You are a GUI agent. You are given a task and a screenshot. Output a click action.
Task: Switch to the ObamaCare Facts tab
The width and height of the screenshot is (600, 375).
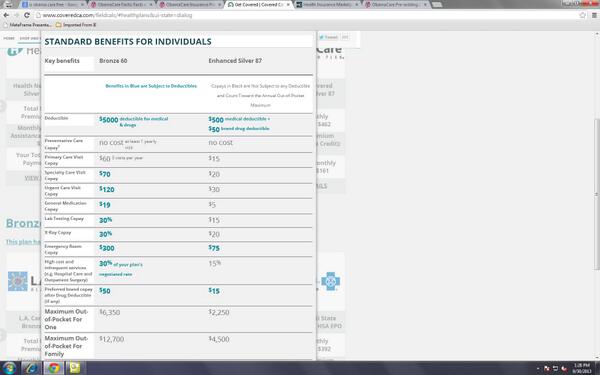[x=122, y=5]
